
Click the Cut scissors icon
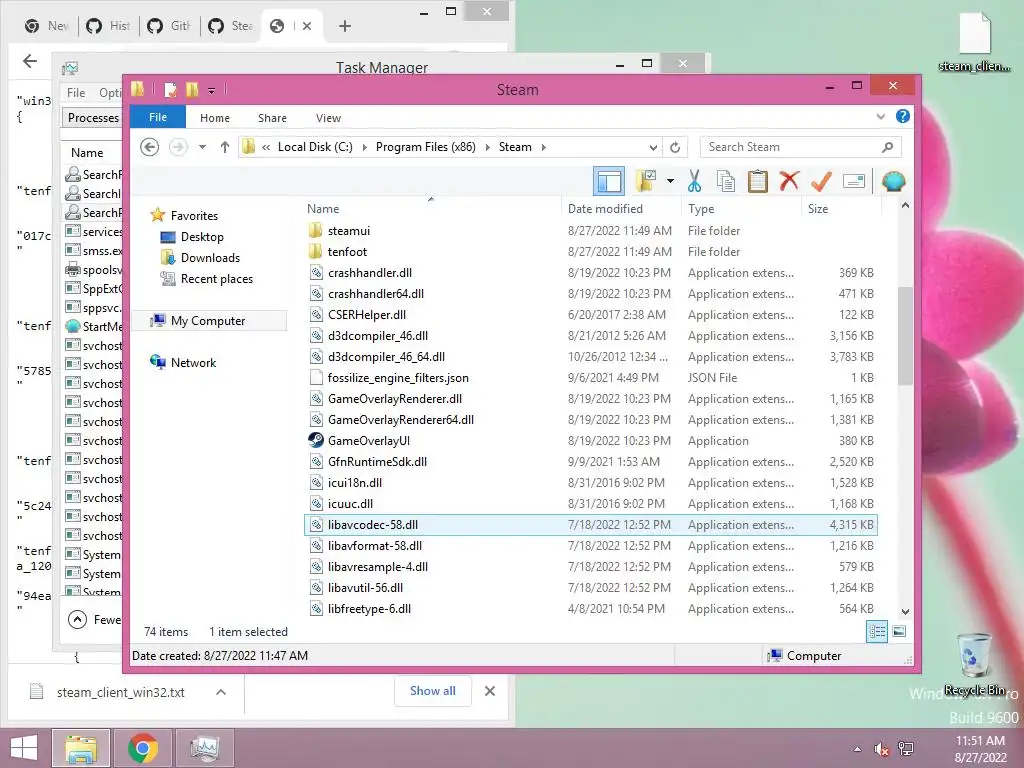pos(694,181)
